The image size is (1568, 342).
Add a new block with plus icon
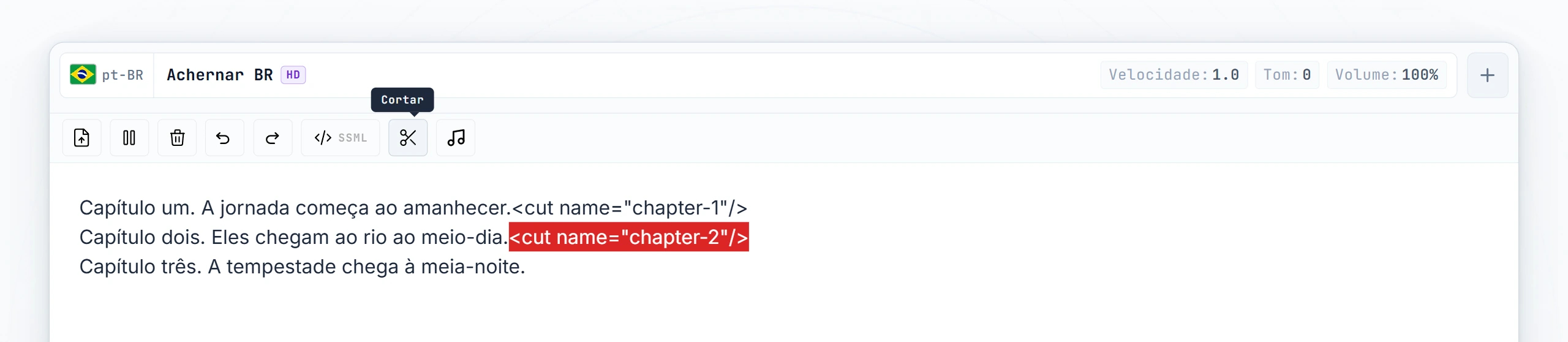(x=1487, y=75)
